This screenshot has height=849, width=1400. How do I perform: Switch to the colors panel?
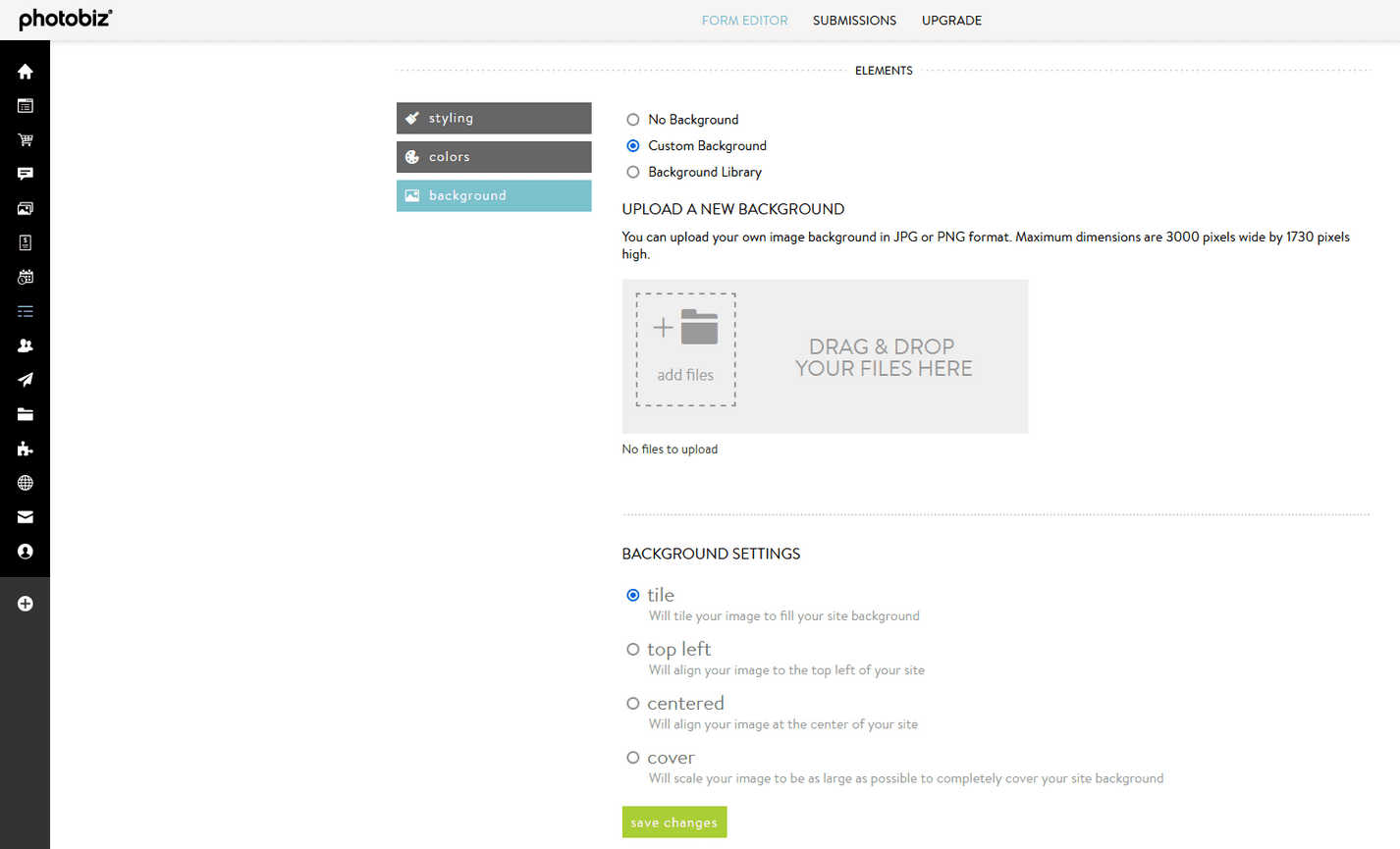493,156
